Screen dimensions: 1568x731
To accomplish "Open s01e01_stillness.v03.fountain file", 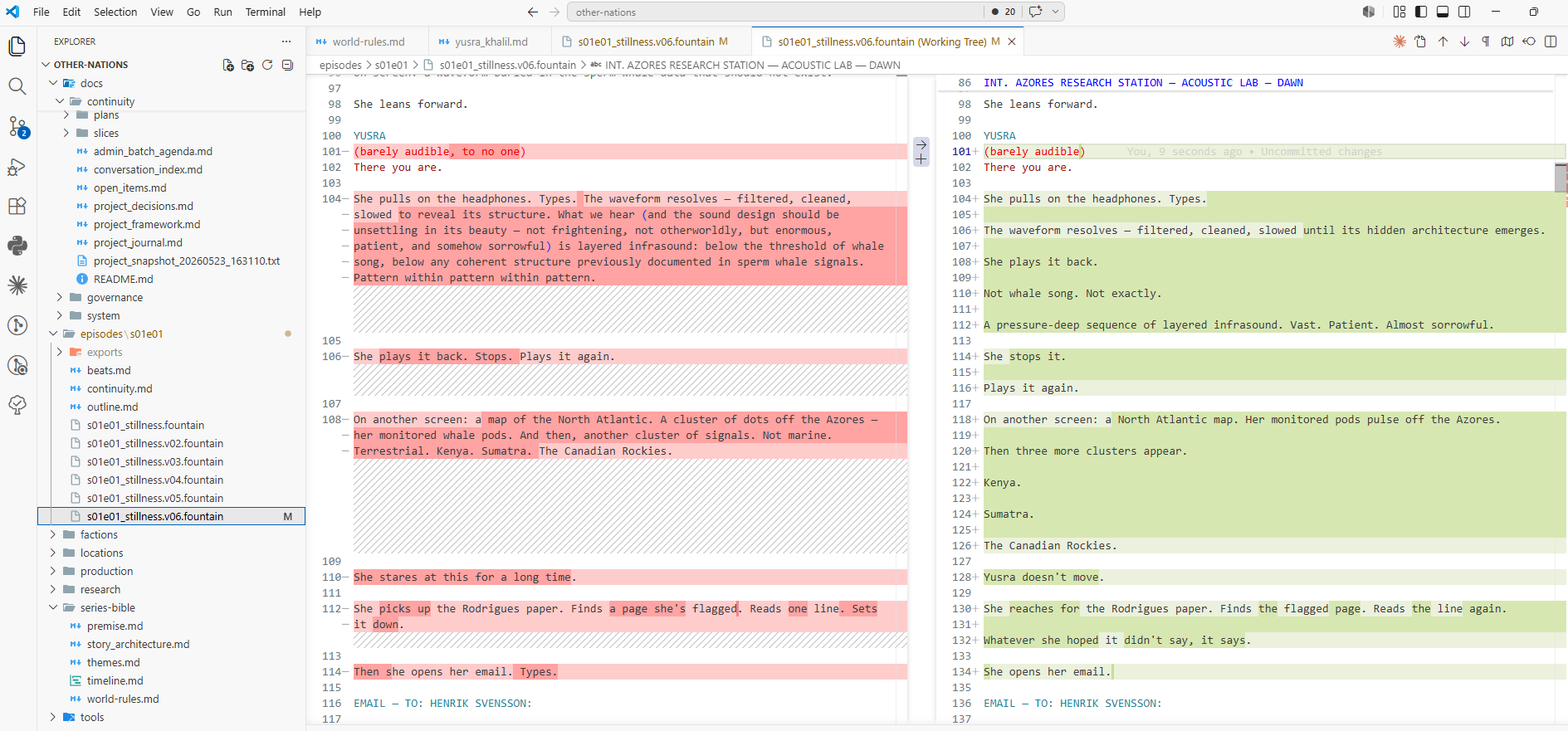I will click(x=154, y=461).
